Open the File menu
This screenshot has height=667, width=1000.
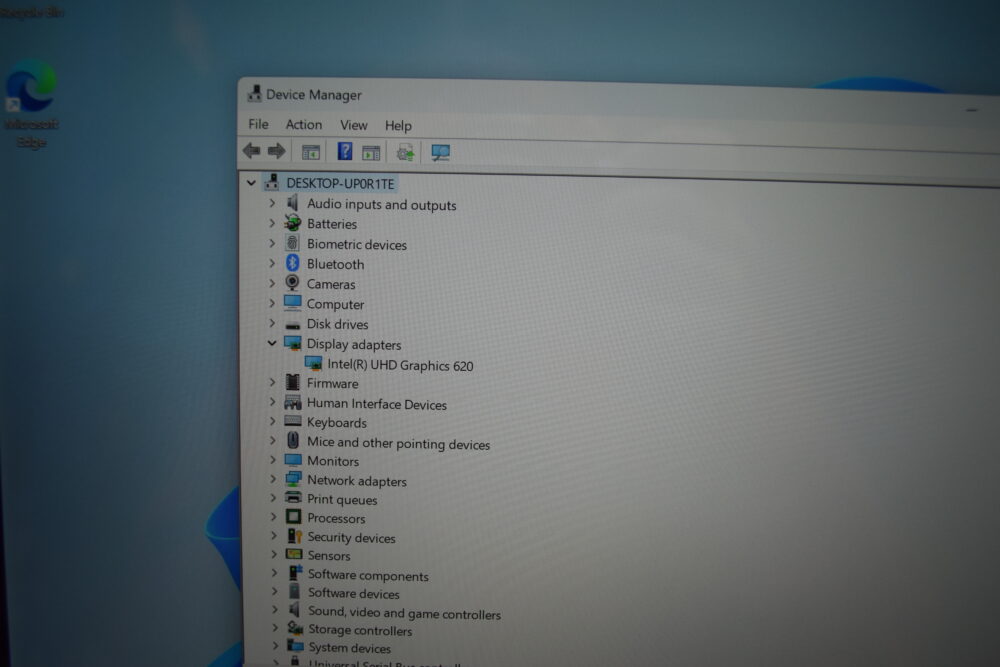(258, 124)
